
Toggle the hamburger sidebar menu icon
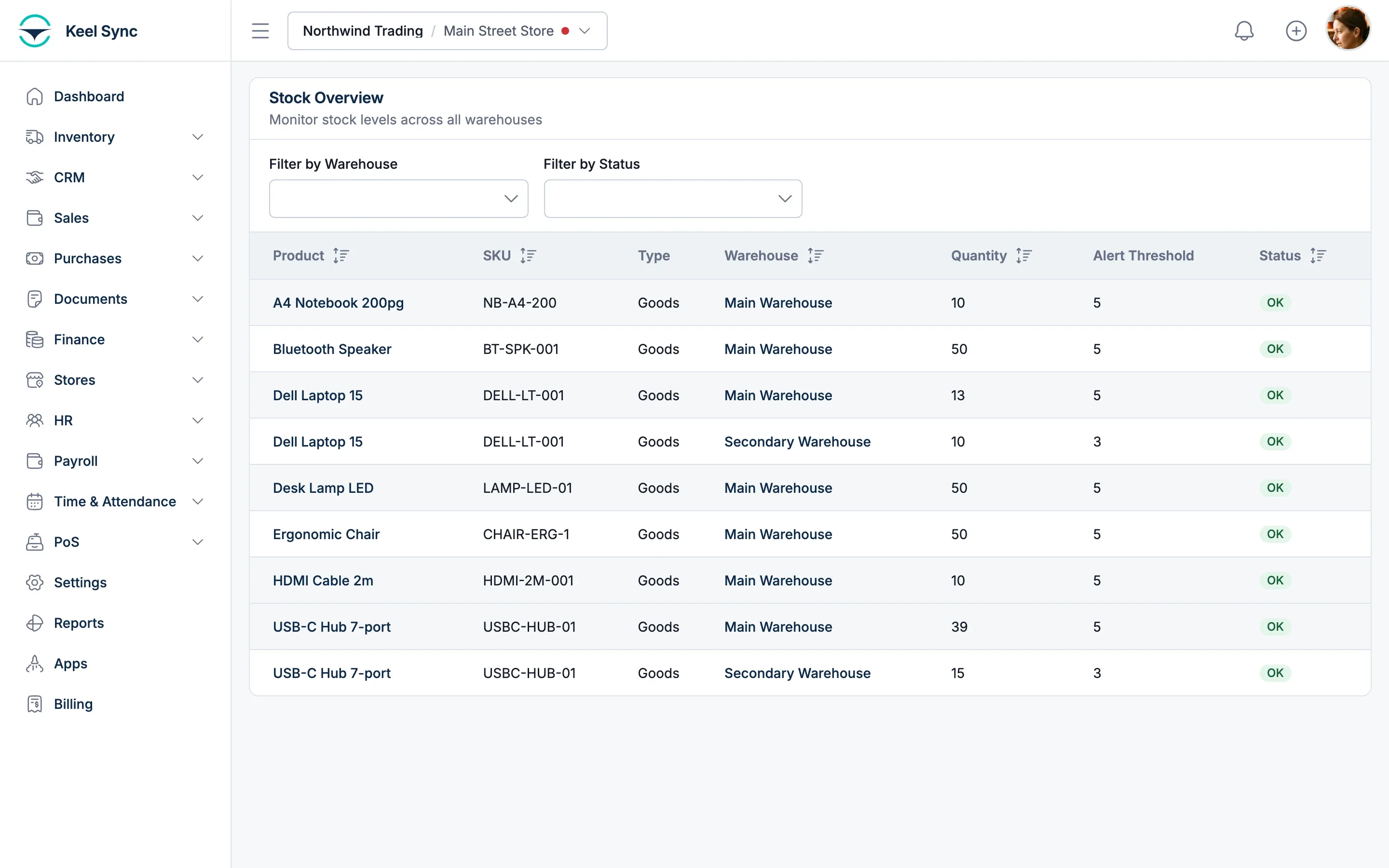coord(260,31)
